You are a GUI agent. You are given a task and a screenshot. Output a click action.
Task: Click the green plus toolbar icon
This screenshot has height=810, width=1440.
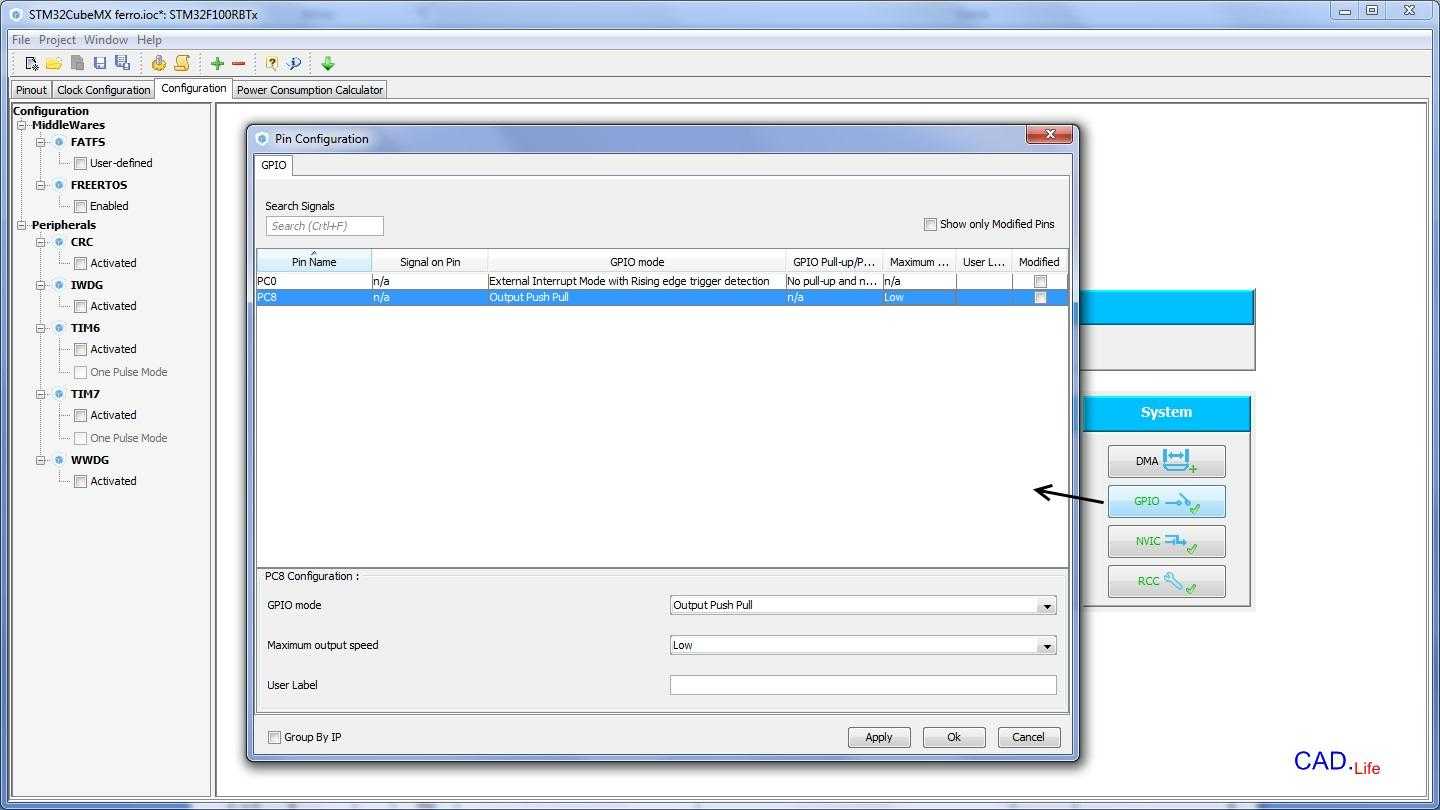click(x=217, y=63)
